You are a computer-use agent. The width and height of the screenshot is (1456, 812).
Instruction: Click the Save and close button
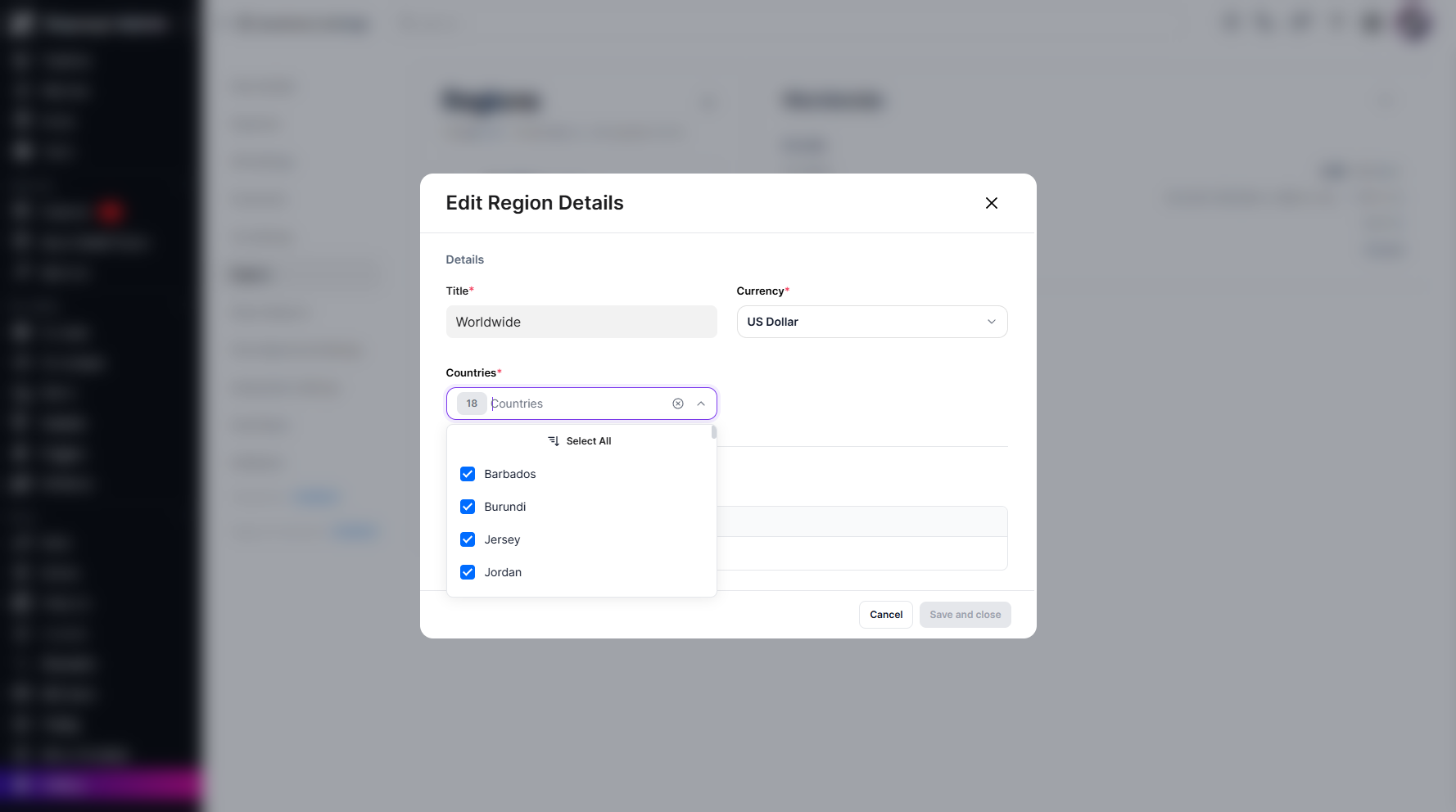click(x=965, y=615)
